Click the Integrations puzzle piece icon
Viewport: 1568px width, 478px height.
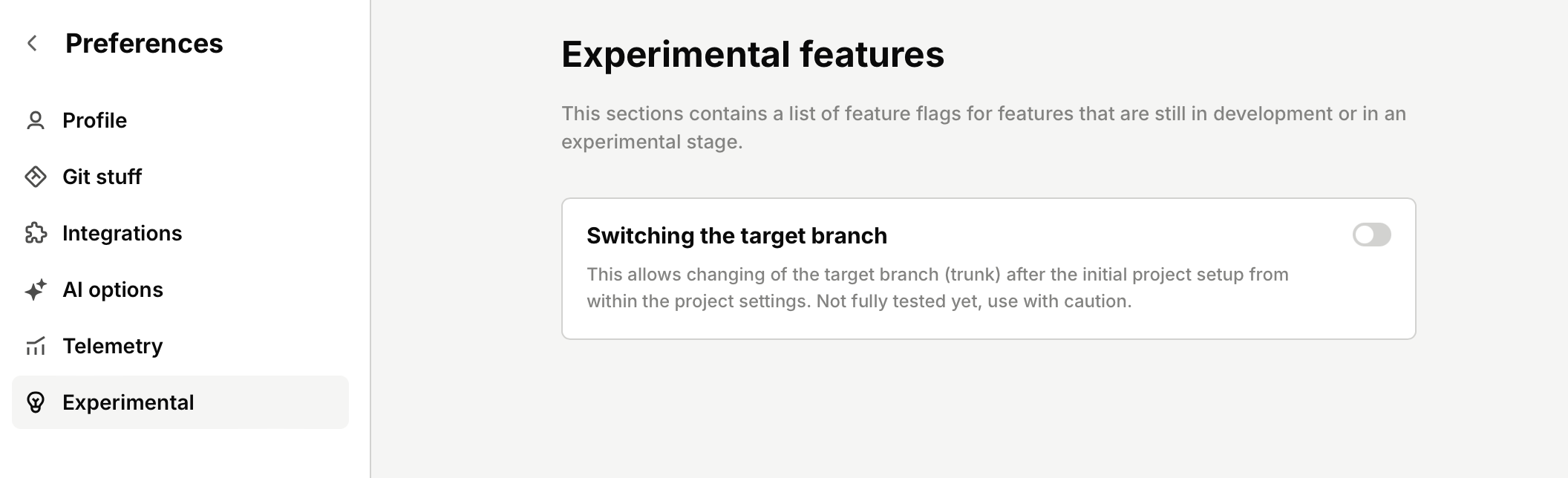pos(36,233)
